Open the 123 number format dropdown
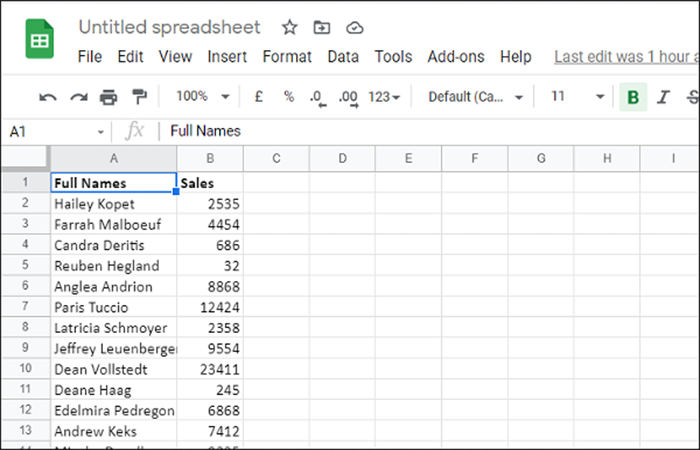 click(384, 97)
